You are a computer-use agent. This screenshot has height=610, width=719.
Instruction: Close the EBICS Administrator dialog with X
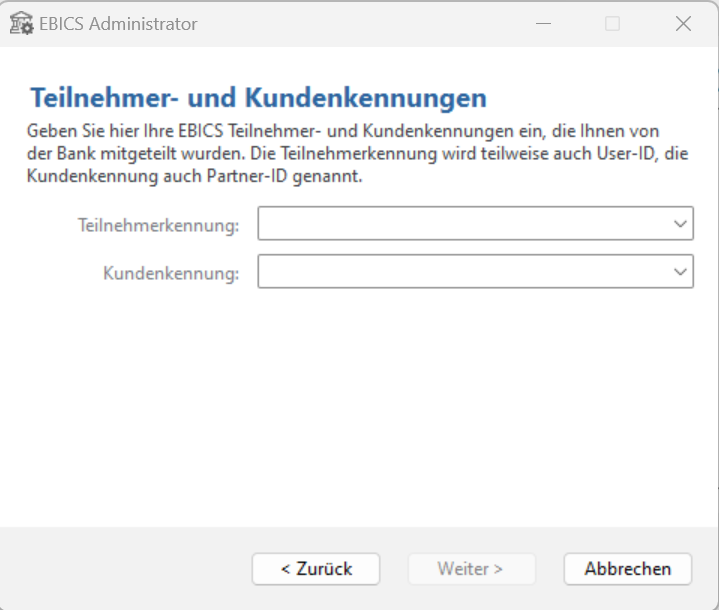click(x=683, y=24)
